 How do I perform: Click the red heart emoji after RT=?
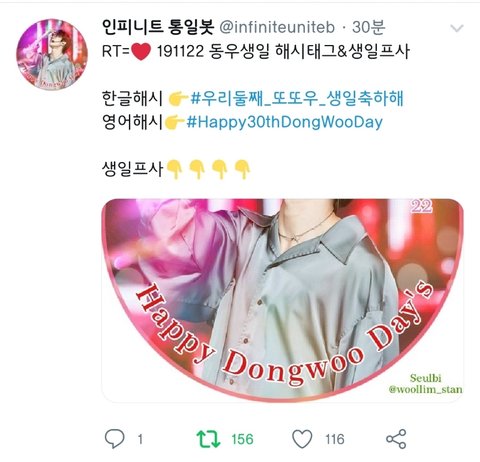[141, 52]
